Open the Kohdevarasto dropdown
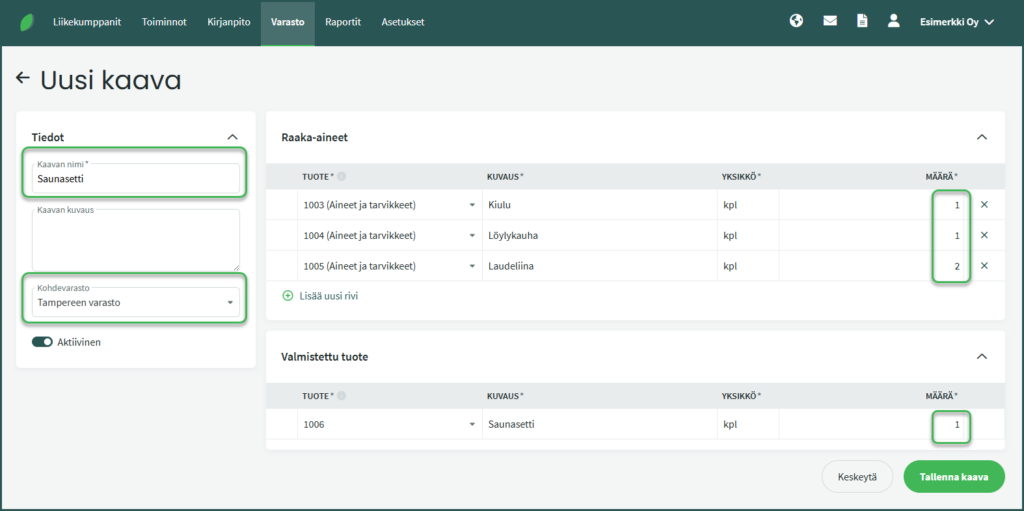The image size is (1024, 511). [x=136, y=302]
